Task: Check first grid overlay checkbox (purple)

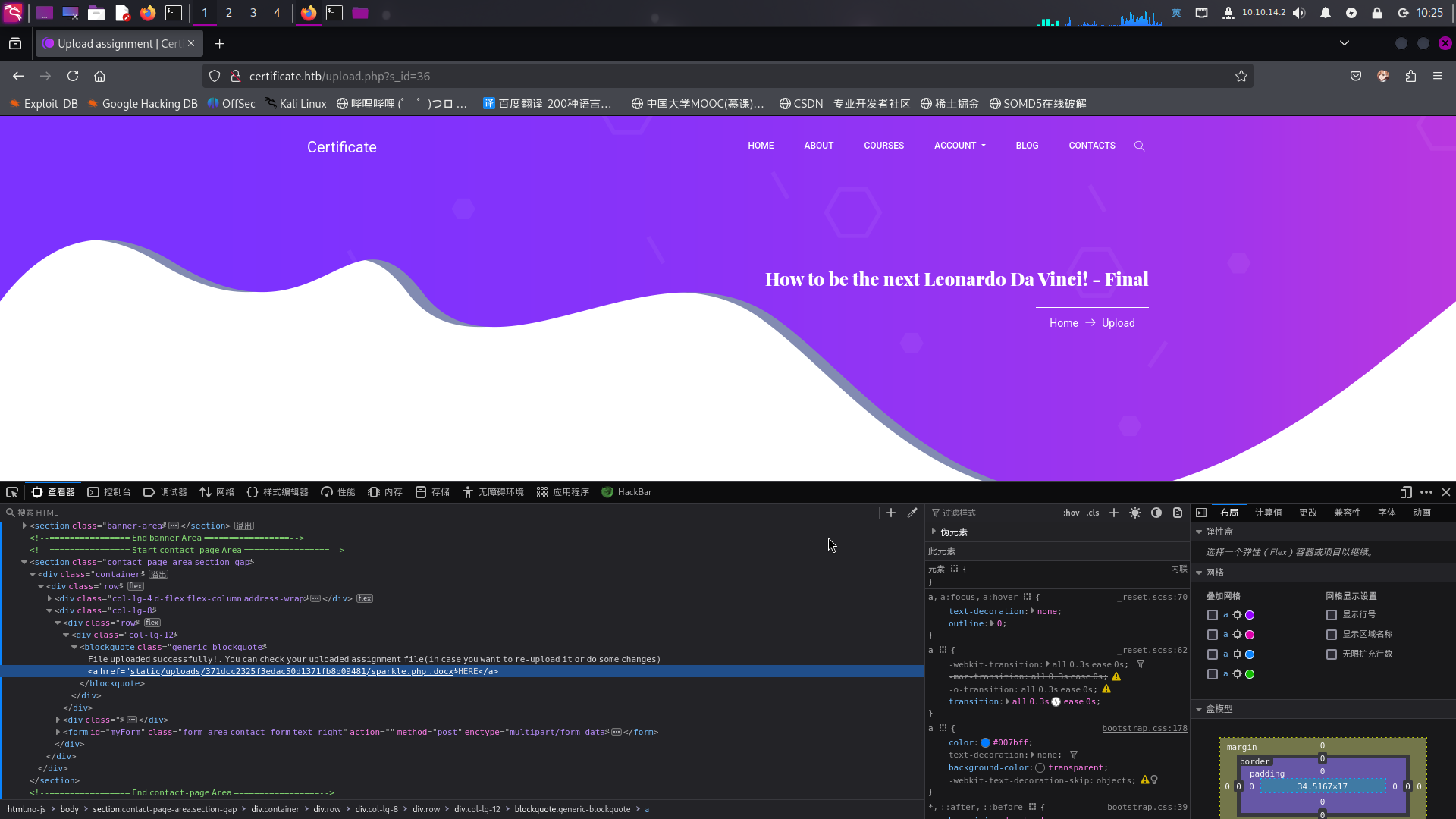Action: pyautogui.click(x=1213, y=615)
